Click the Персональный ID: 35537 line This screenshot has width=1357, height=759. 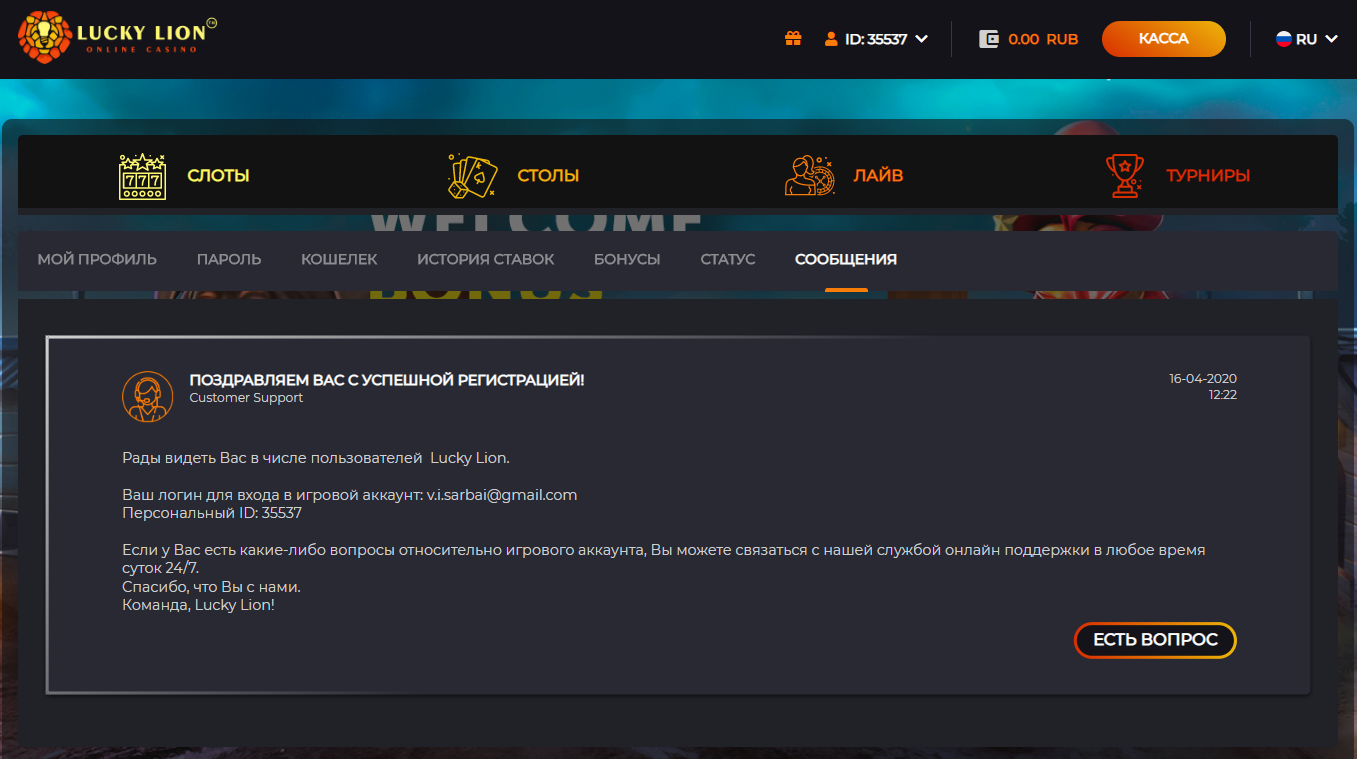pos(212,513)
